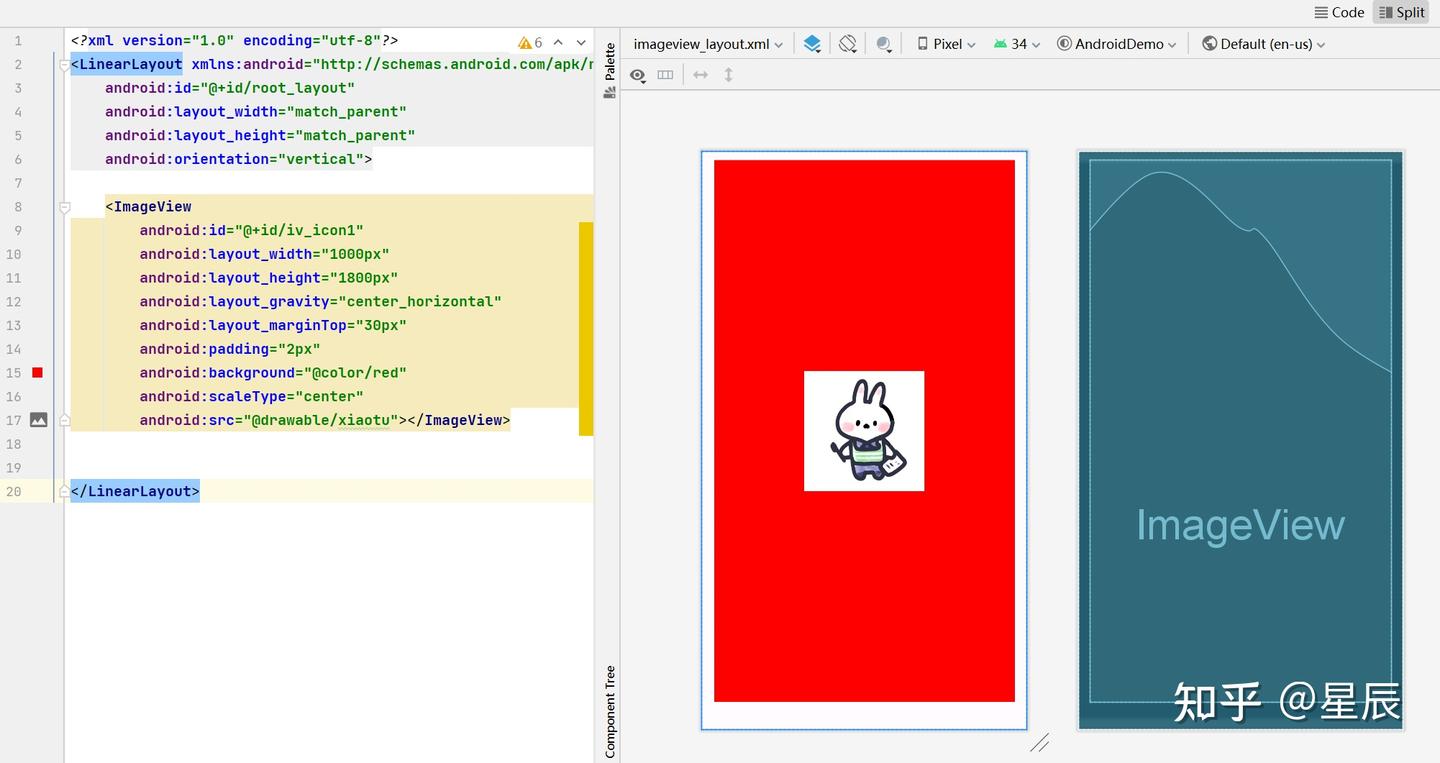Click the yellow warning stripe beside the code
Image resolution: width=1440 pixels, height=763 pixels.
(x=586, y=329)
